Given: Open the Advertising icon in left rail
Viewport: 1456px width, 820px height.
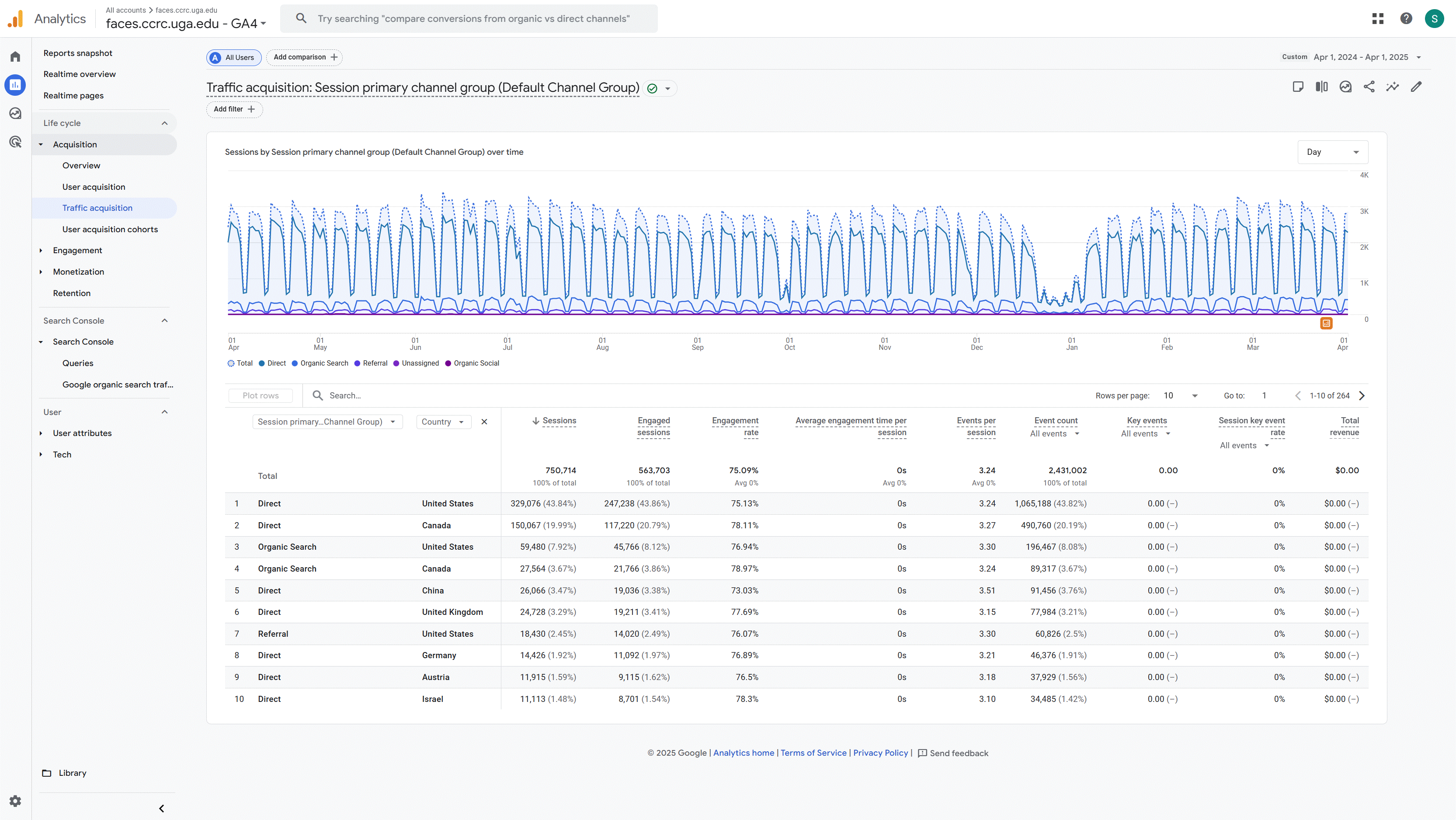Looking at the screenshot, I should click(15, 142).
